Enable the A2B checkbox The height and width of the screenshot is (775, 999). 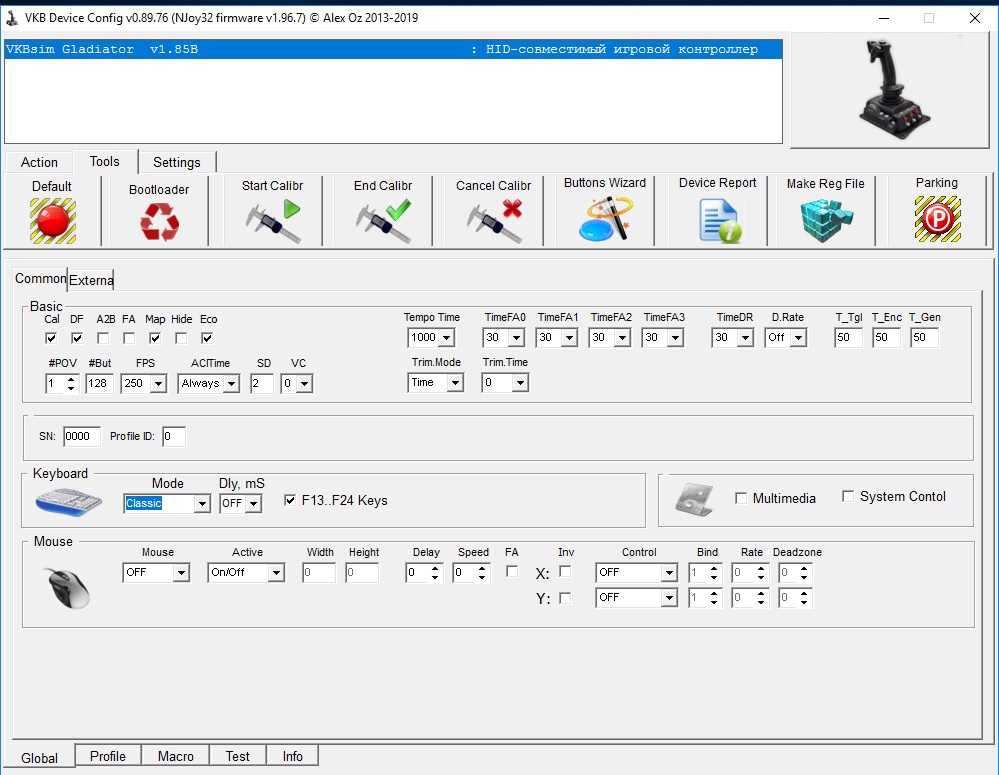tap(103, 338)
